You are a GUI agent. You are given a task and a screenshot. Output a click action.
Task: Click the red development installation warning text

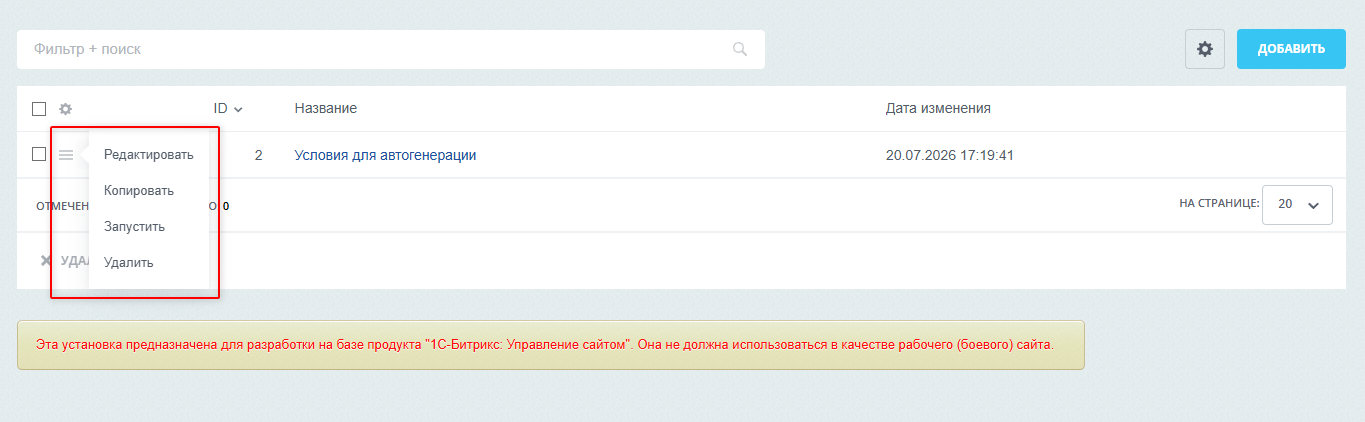tap(545, 345)
